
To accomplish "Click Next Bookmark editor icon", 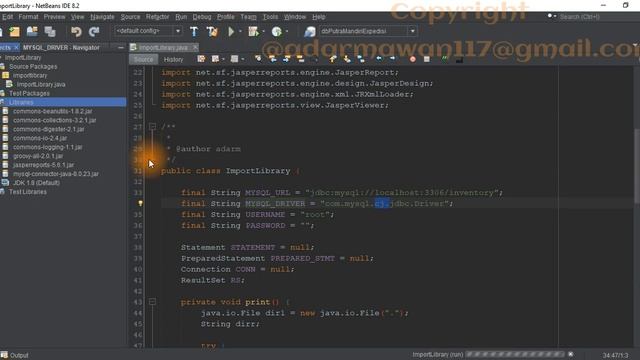I will [x=347, y=59].
